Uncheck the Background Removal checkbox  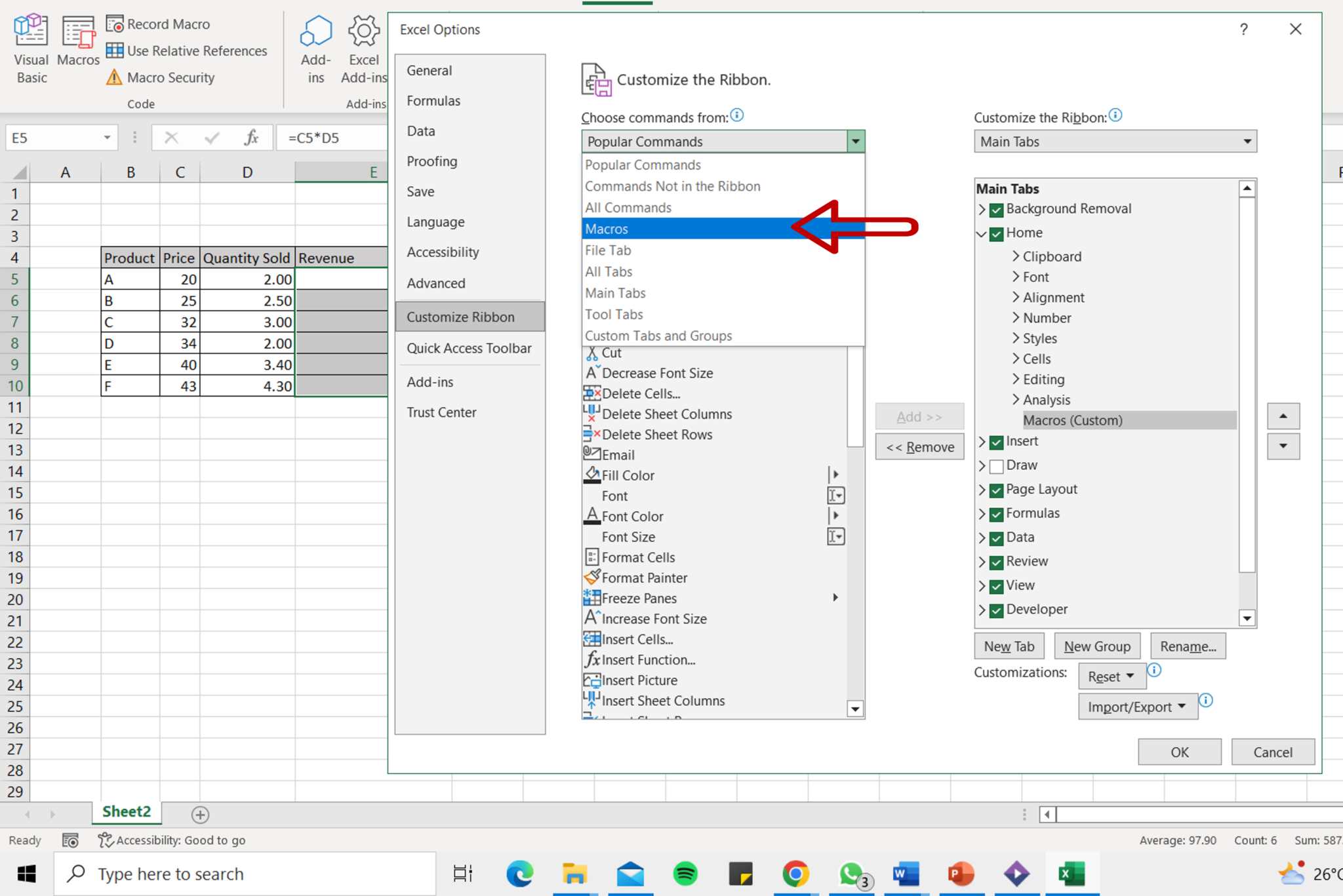[x=995, y=210]
